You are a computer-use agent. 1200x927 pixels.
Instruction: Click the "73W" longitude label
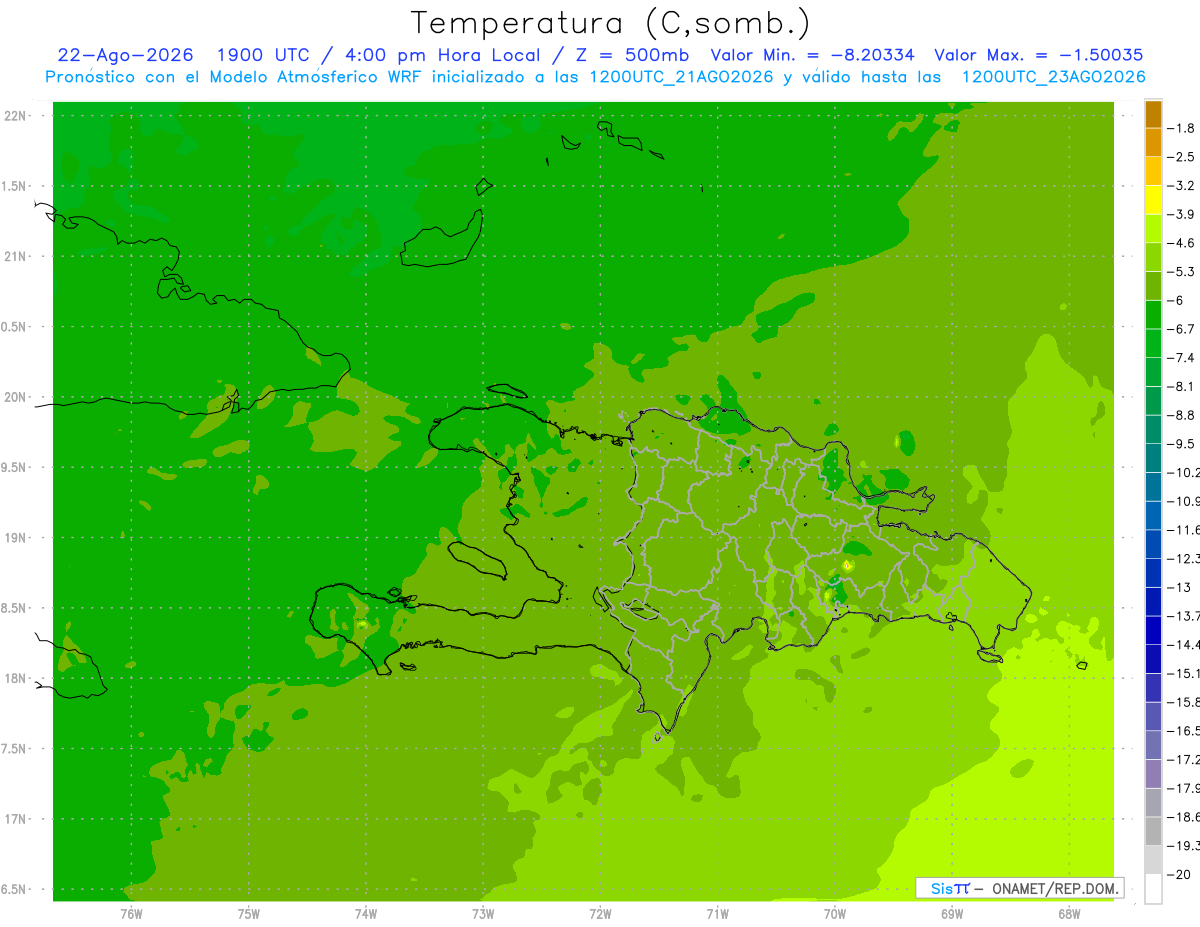(483, 913)
